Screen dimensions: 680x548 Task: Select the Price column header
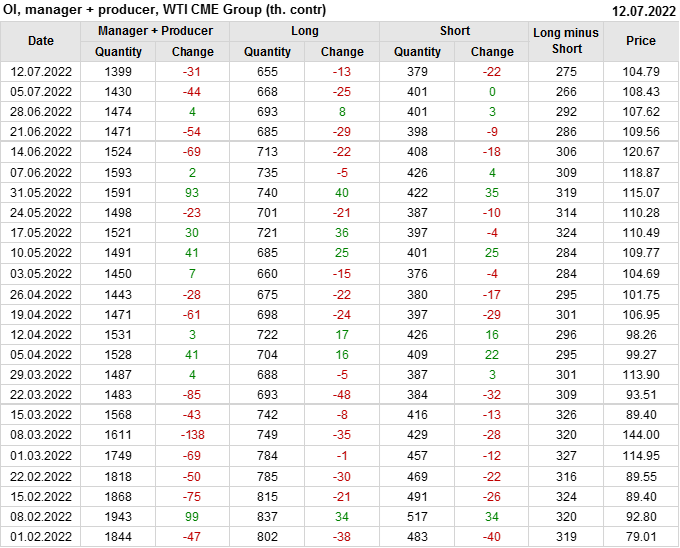pos(641,41)
